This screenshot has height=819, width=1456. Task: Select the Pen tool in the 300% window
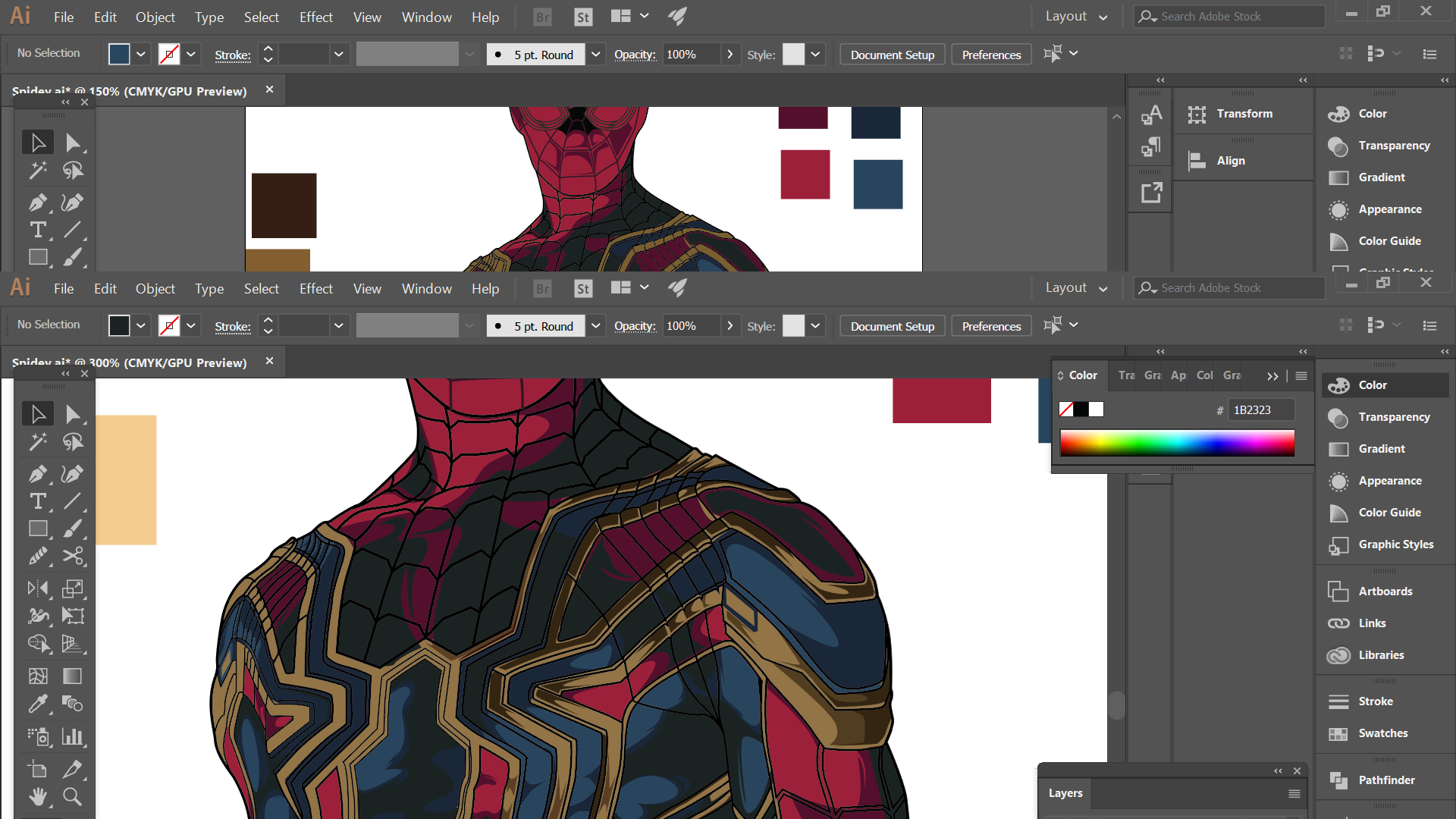point(38,474)
